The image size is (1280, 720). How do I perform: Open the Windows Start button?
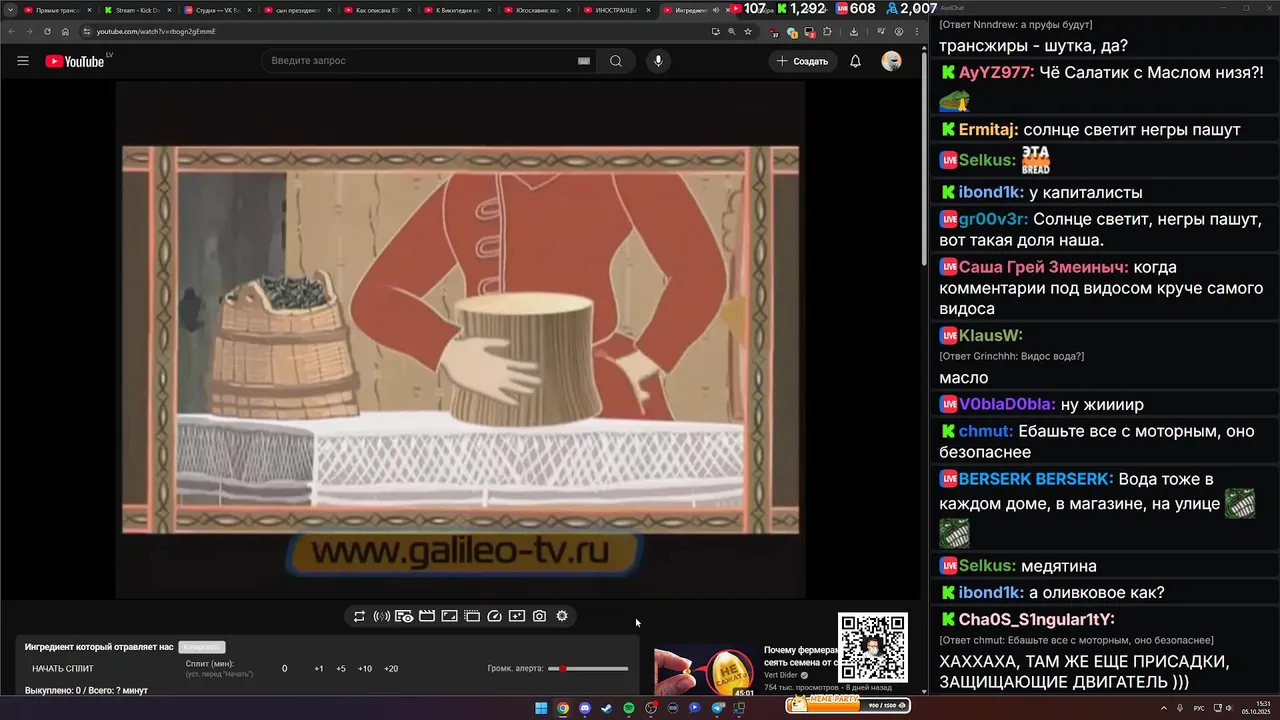click(541, 708)
